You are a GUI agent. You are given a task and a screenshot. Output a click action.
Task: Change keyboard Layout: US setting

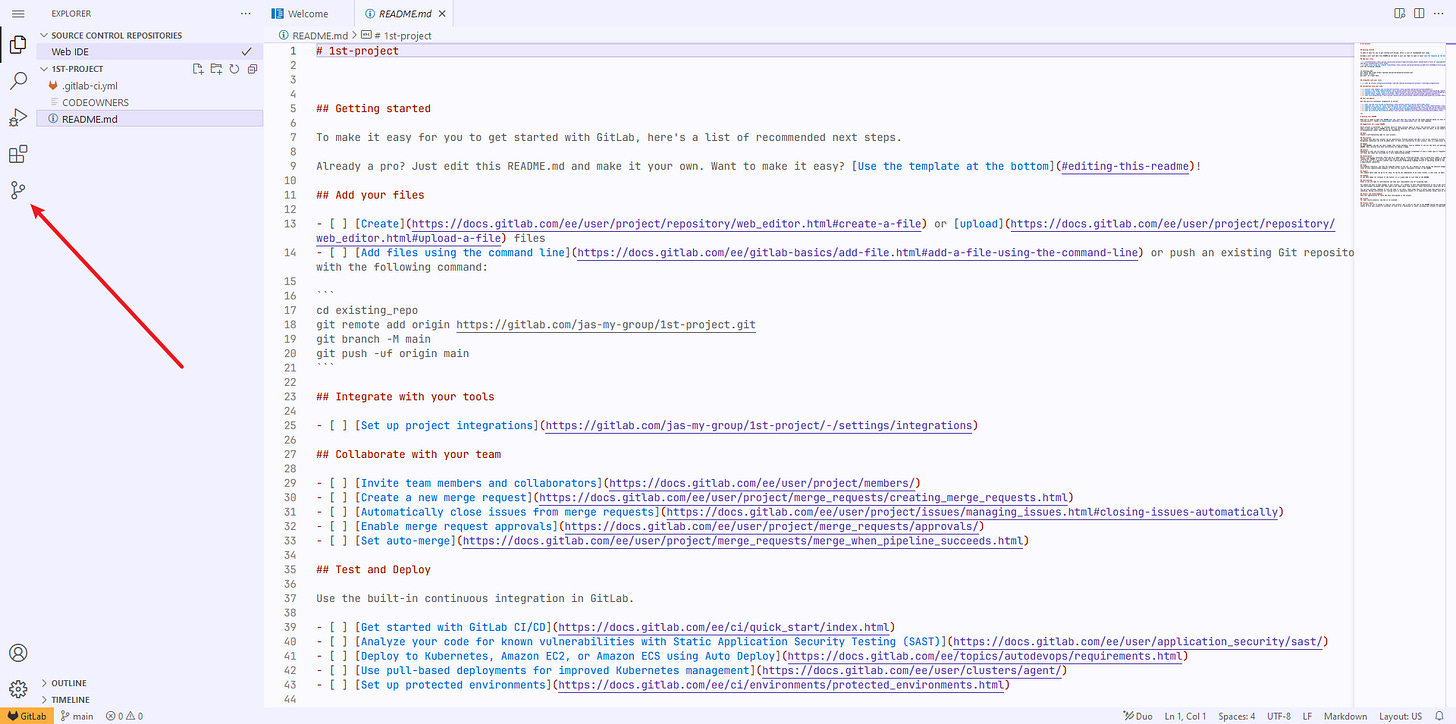tap(1400, 716)
